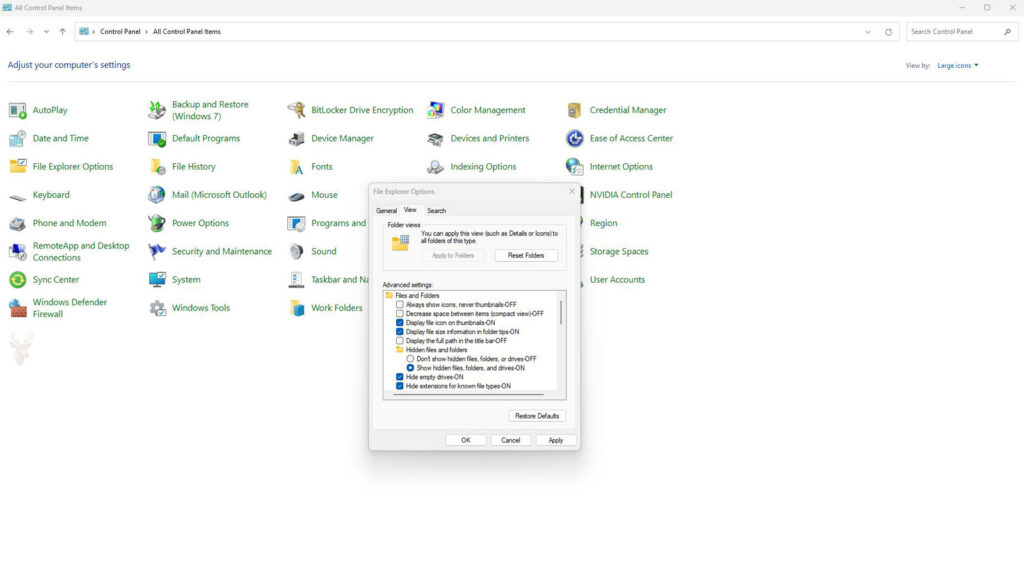
Task: Open NVIDIA Control Panel link
Action: pyautogui.click(x=630, y=195)
